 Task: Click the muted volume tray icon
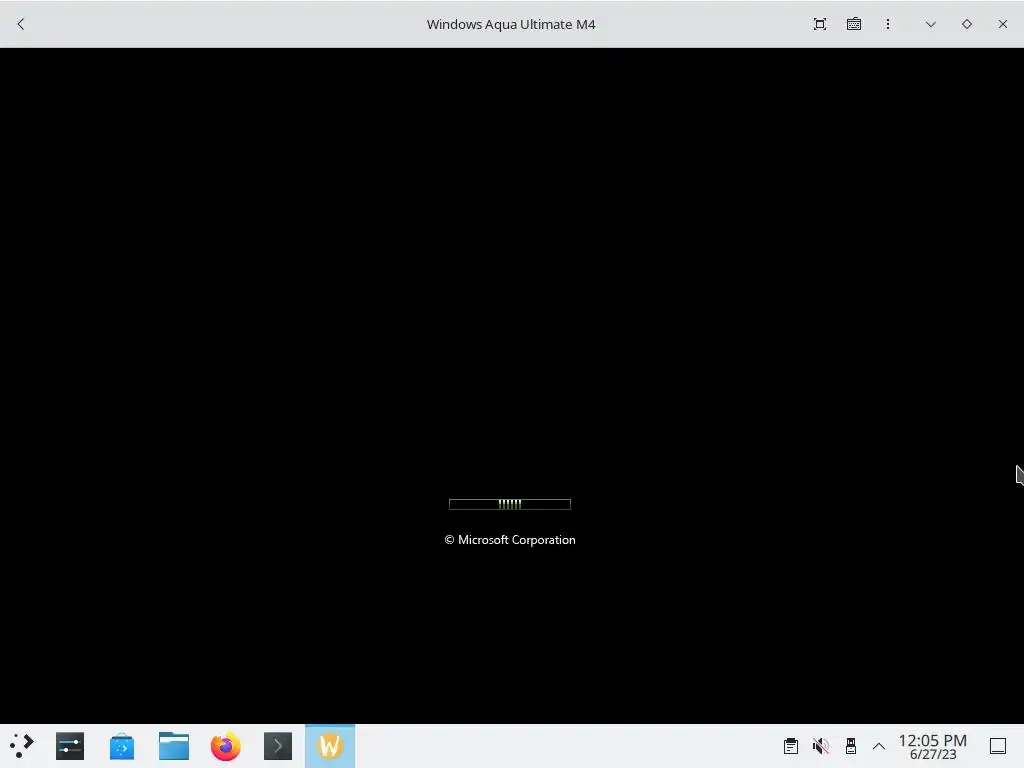point(820,746)
